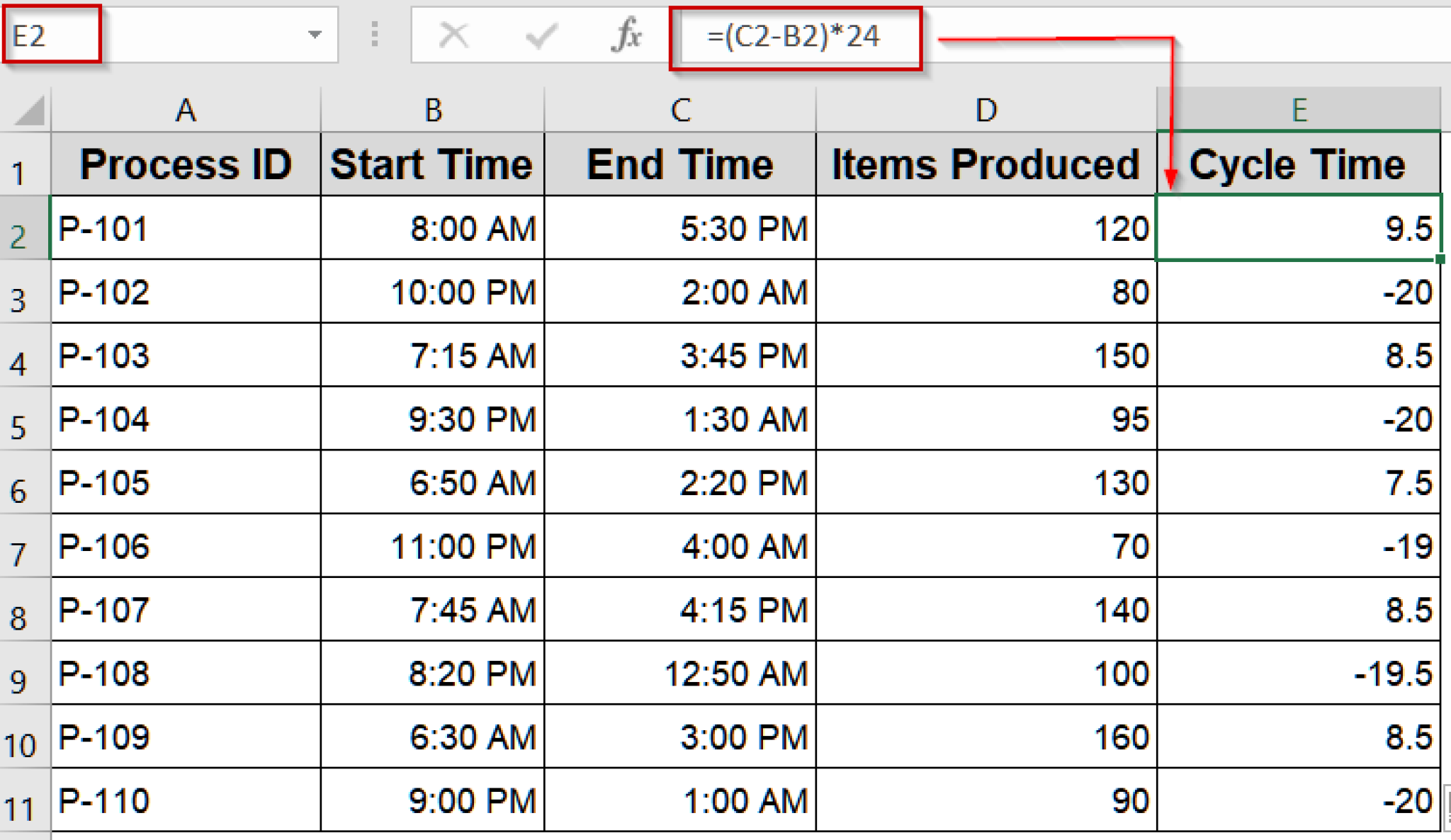The height and width of the screenshot is (840, 1451).
Task: Select column header A
Action: [x=186, y=110]
